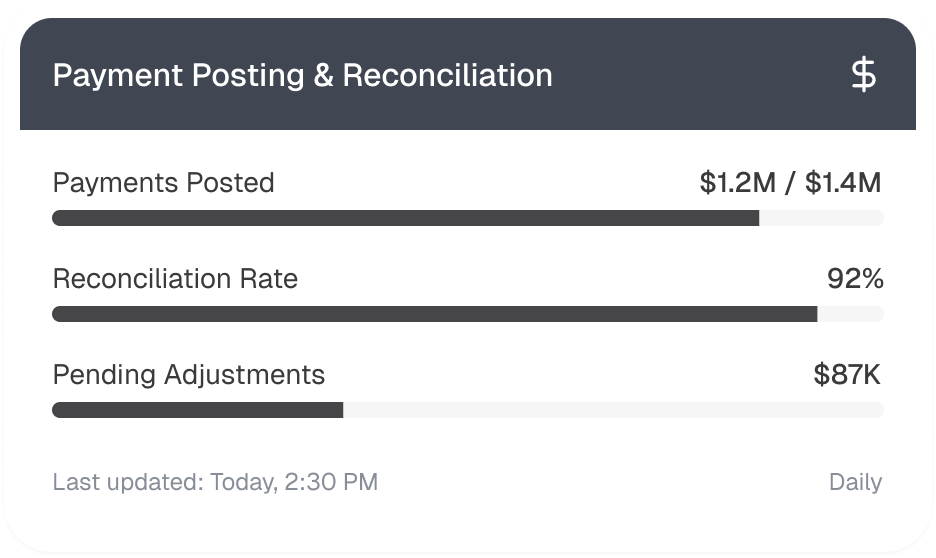936x558 pixels.
Task: Click the filled portion of Pending Adjustments bar
Action: point(197,410)
